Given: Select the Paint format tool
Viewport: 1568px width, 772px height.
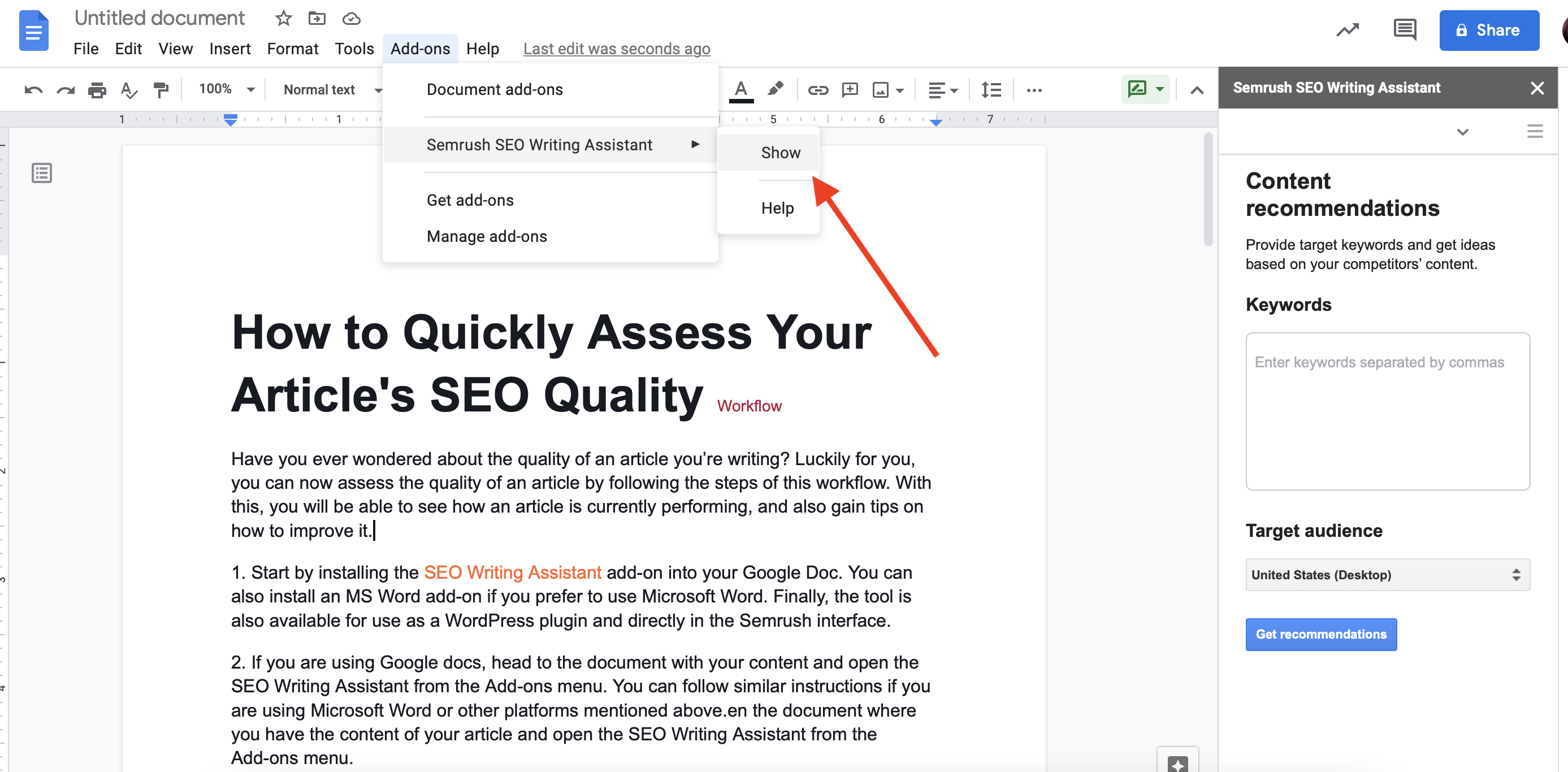Looking at the screenshot, I should 161,90.
